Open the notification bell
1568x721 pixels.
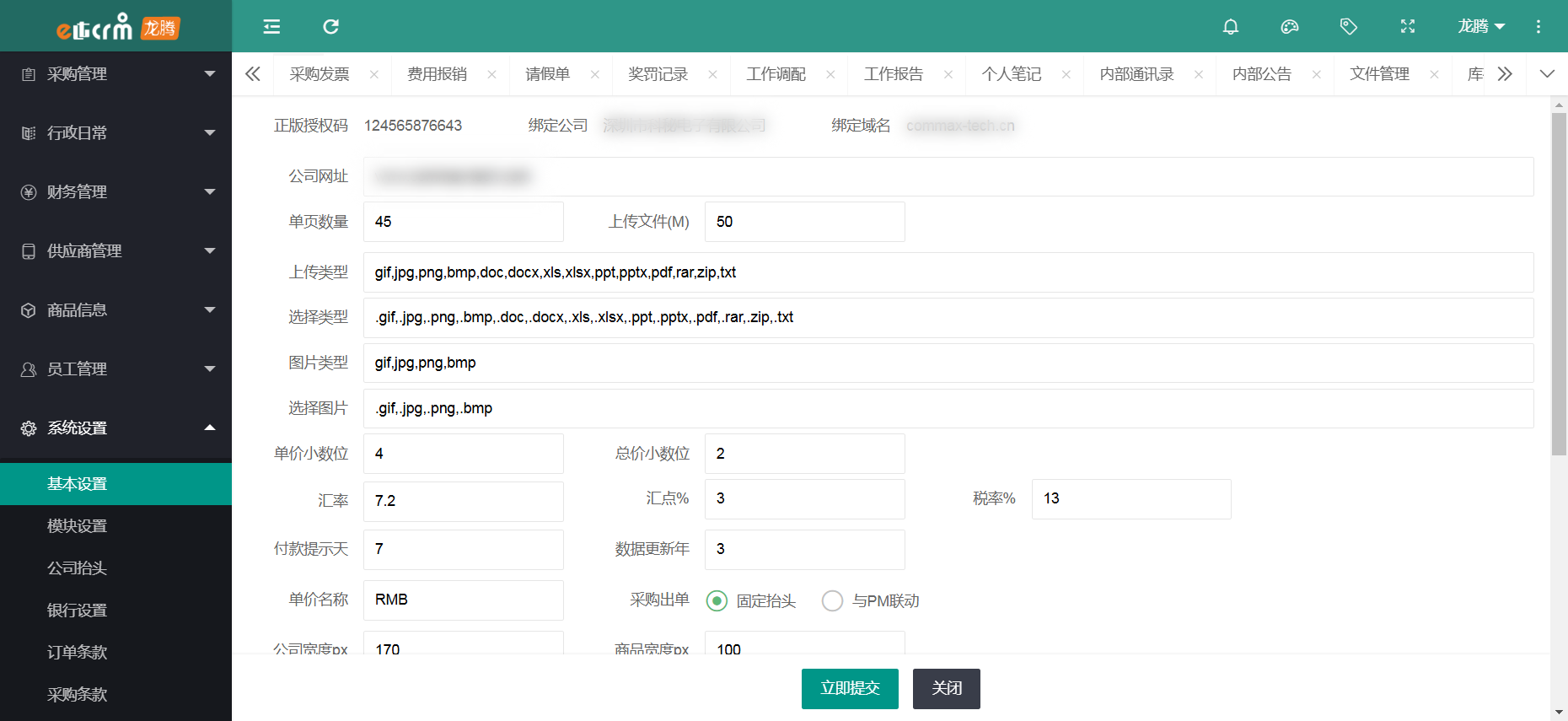(x=1230, y=27)
